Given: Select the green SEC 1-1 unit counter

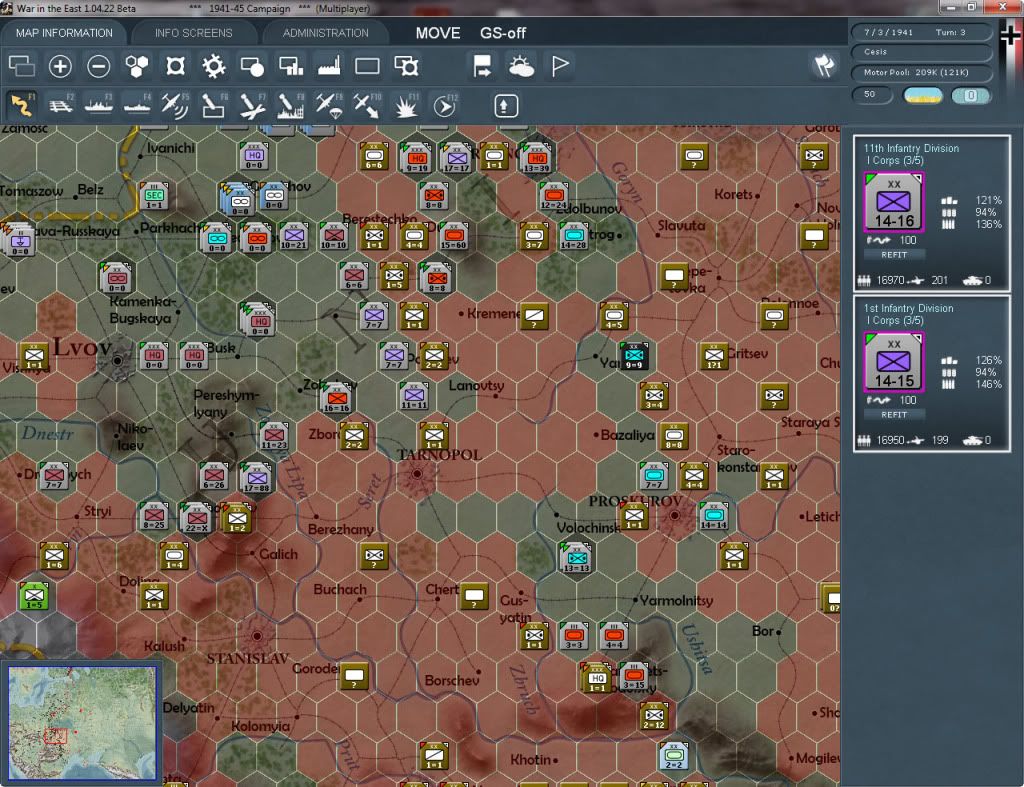Looking at the screenshot, I should click(x=154, y=196).
